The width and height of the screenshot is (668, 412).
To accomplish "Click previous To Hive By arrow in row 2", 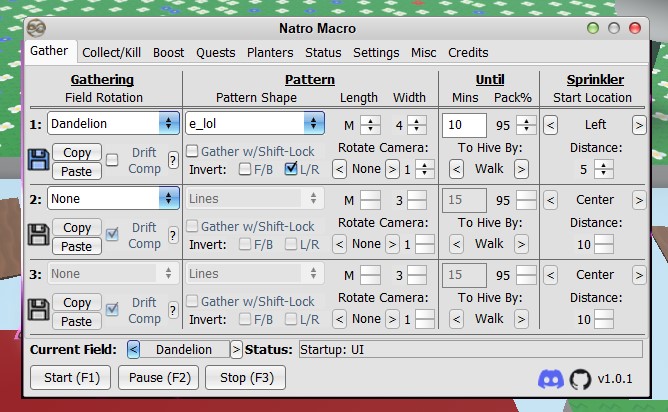I will coord(456,244).
